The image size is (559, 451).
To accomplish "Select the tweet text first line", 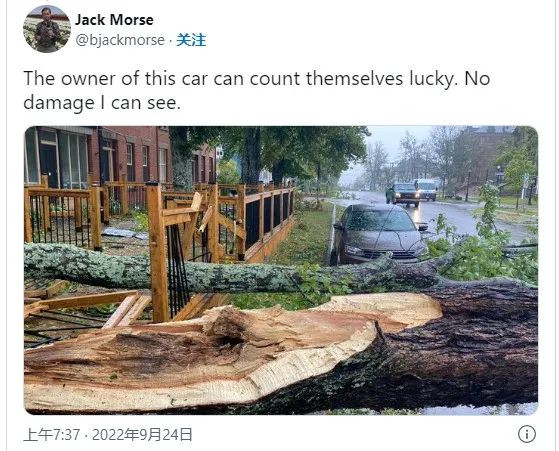I will point(257,79).
